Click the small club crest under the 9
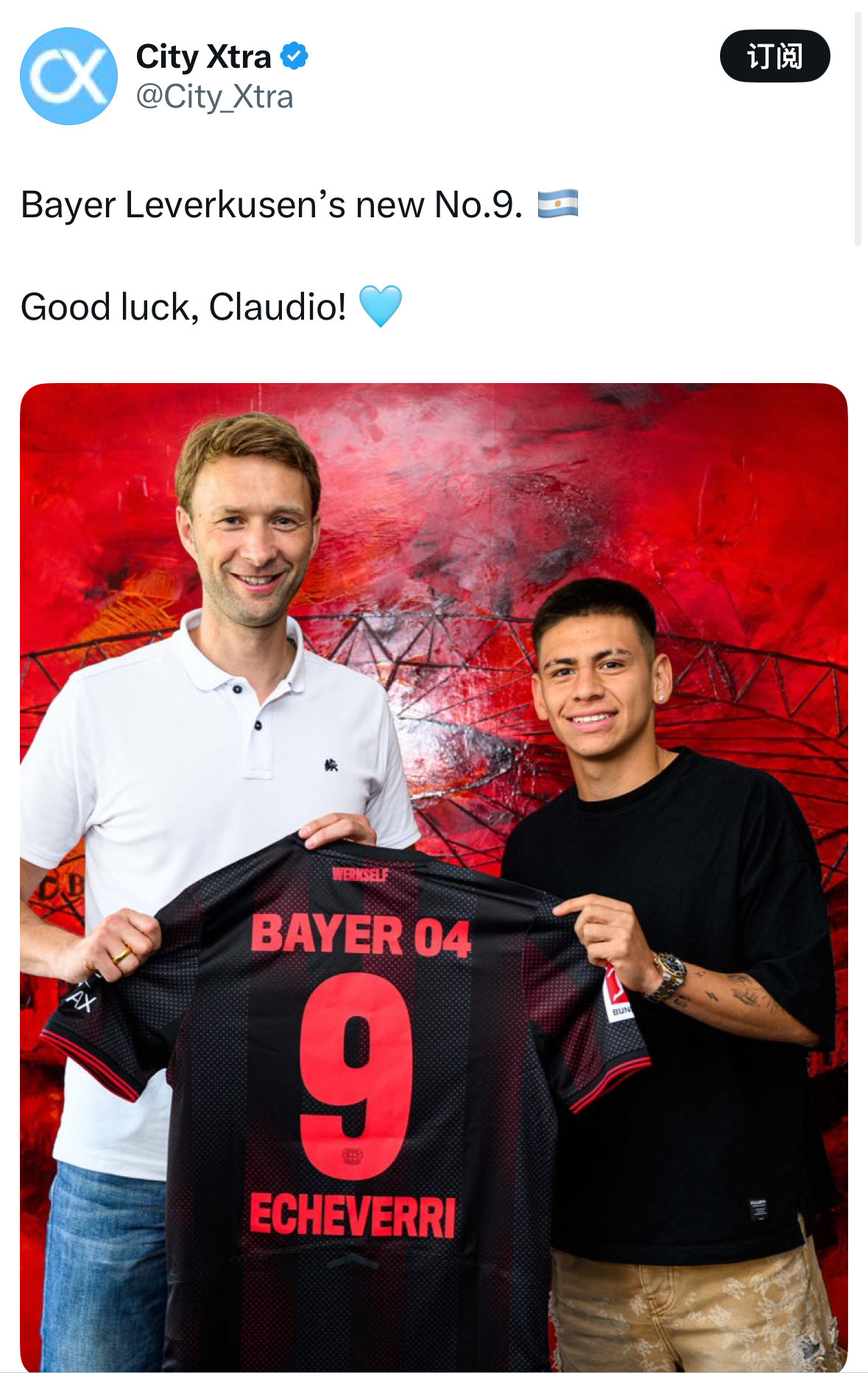Viewport: 868px width, 1373px height. click(x=350, y=1156)
